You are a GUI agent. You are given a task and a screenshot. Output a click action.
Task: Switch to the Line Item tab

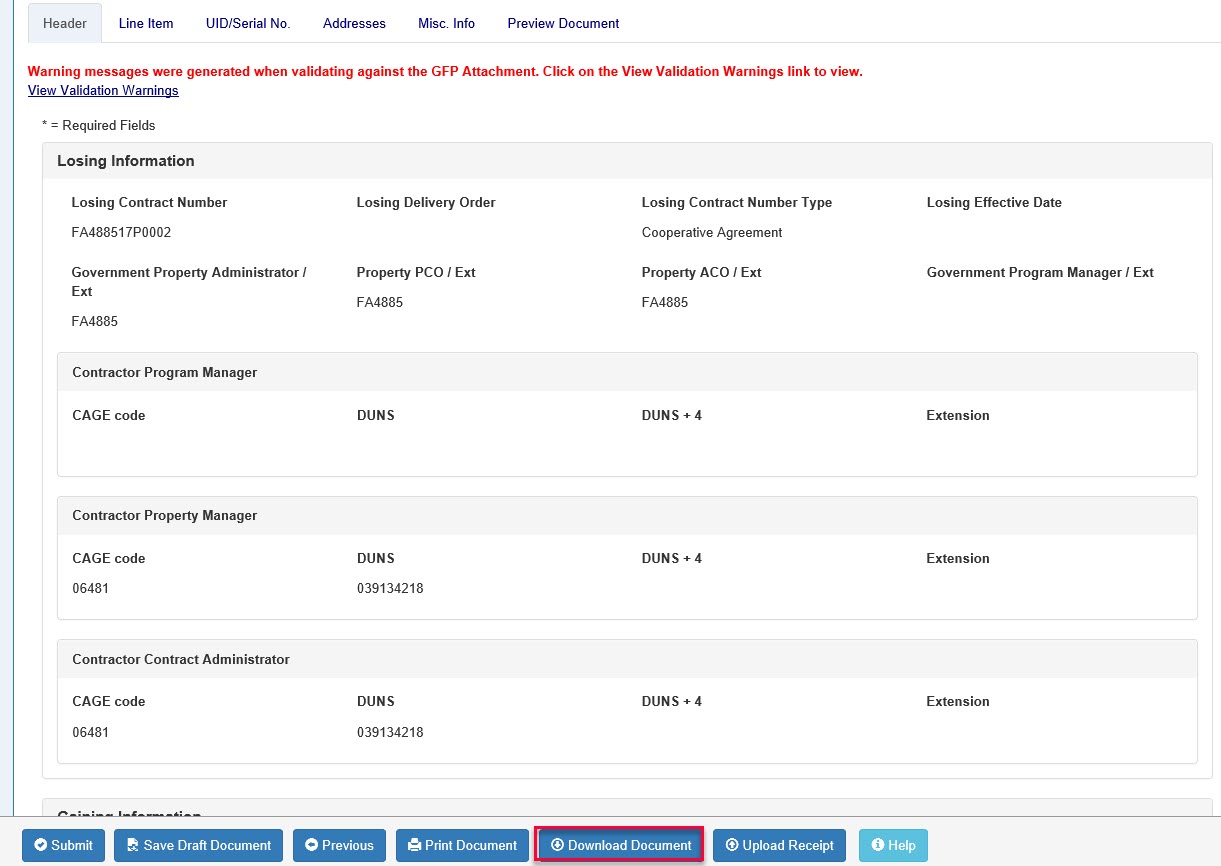click(x=146, y=23)
